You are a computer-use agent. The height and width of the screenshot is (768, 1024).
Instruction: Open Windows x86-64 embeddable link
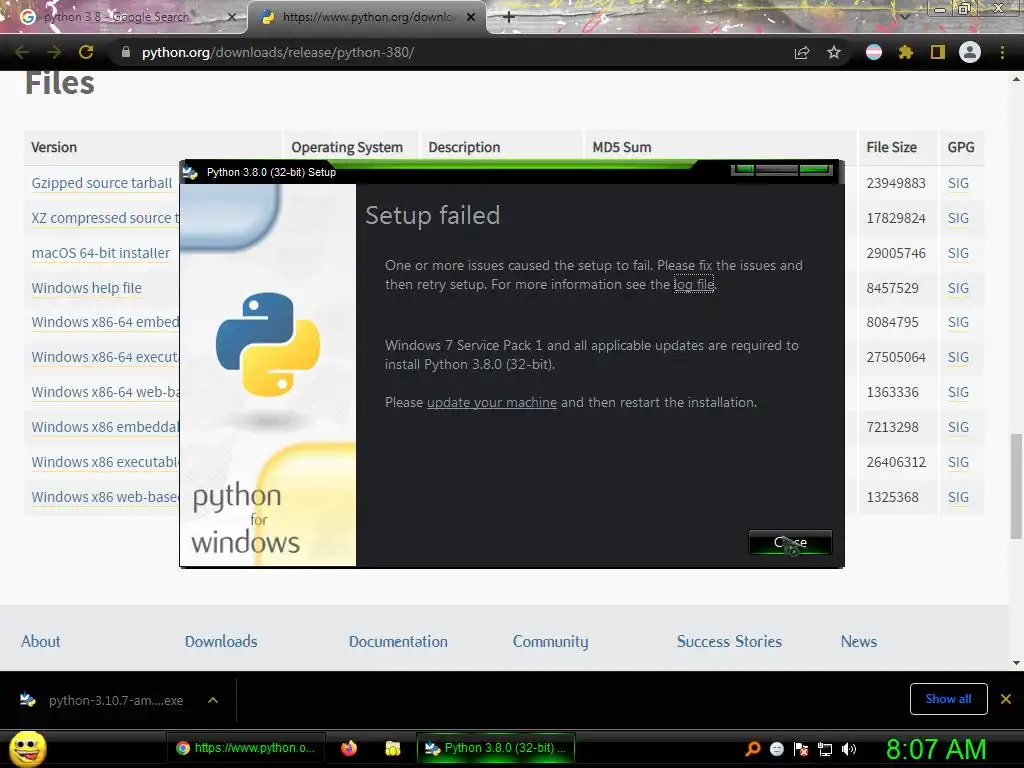tap(104, 323)
